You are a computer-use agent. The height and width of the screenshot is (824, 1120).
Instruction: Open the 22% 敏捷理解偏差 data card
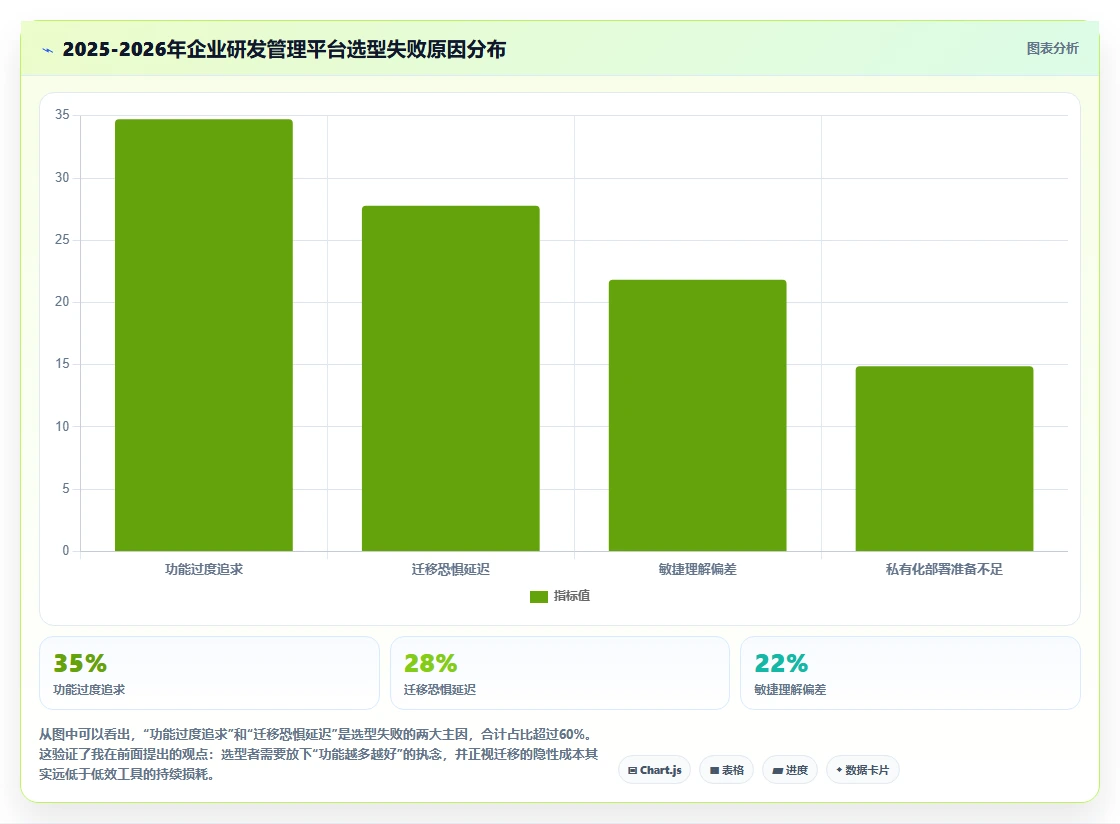pyautogui.click(x=910, y=673)
